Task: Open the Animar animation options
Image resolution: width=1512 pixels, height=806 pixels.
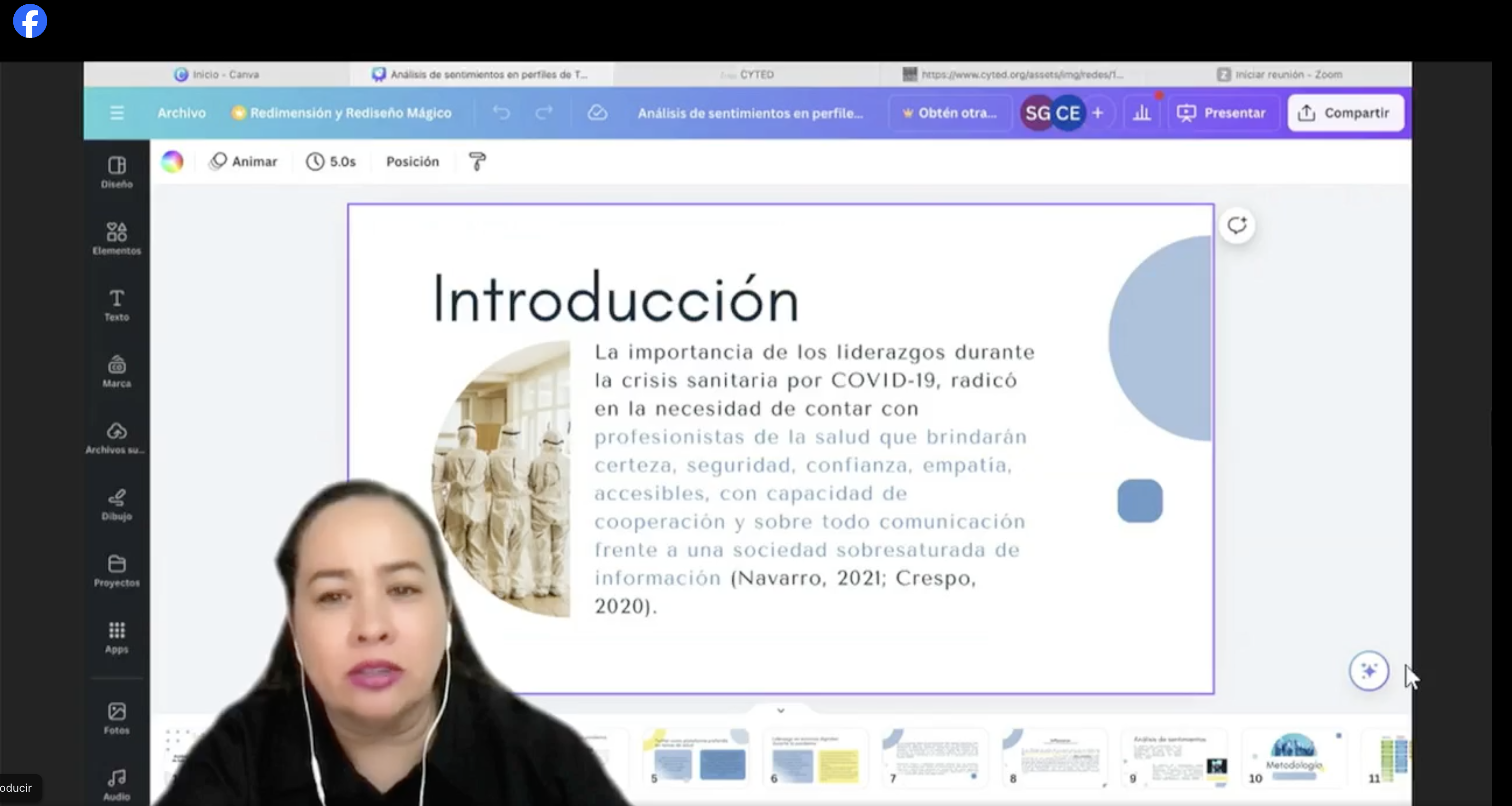Action: tap(244, 162)
